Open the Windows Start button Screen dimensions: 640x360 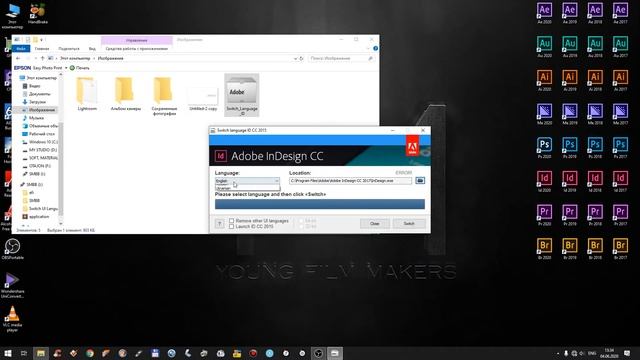pos(7,353)
